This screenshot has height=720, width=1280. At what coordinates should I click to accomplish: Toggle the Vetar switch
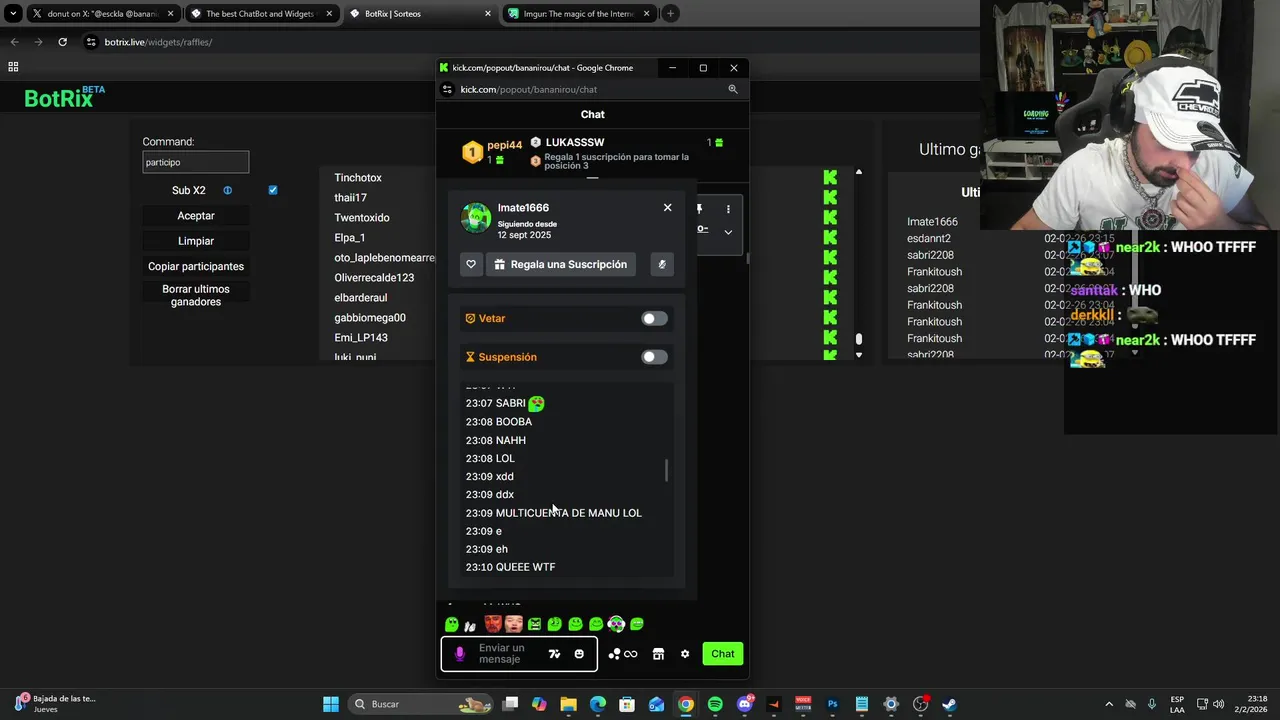(654, 318)
